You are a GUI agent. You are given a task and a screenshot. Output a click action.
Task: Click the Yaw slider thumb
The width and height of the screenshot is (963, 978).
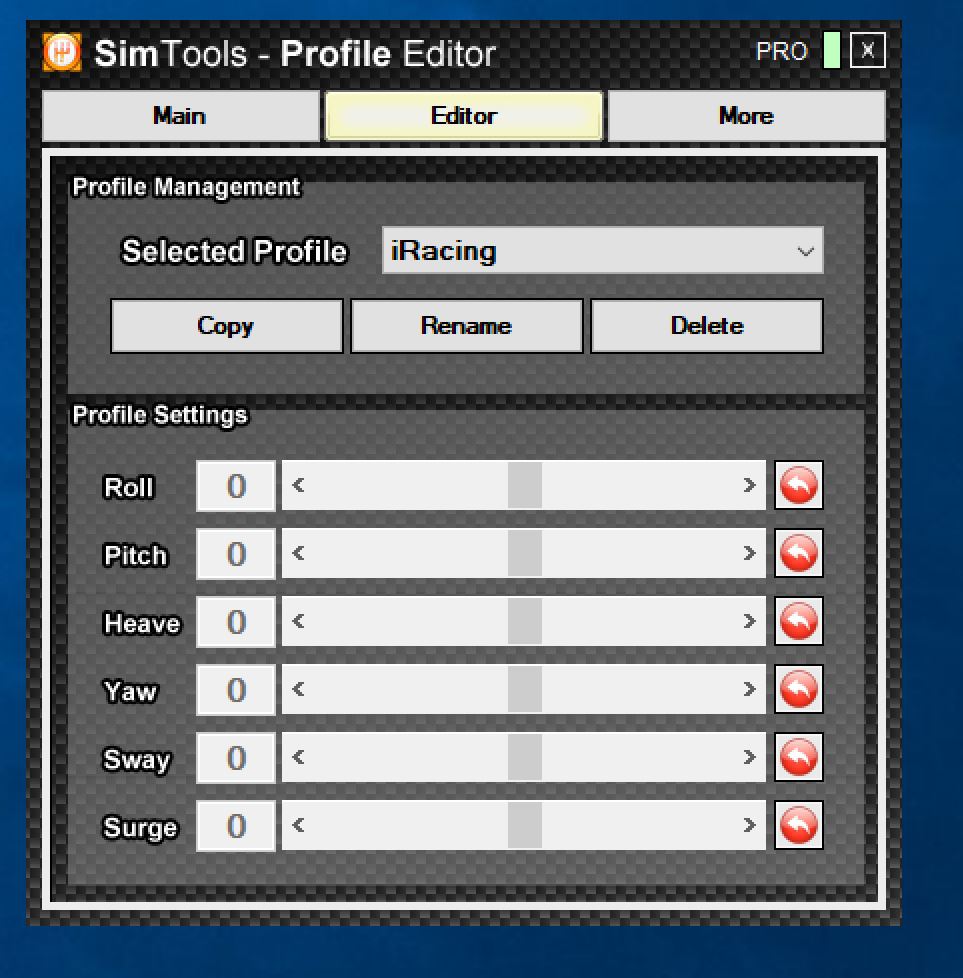tap(525, 689)
